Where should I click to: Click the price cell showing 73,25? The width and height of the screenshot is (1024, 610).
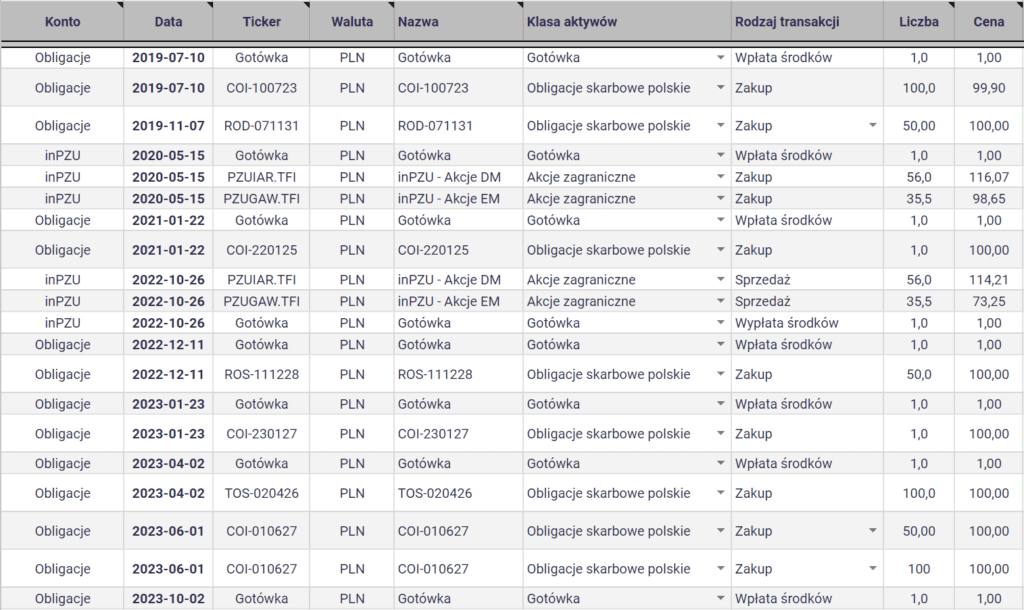tap(988, 301)
